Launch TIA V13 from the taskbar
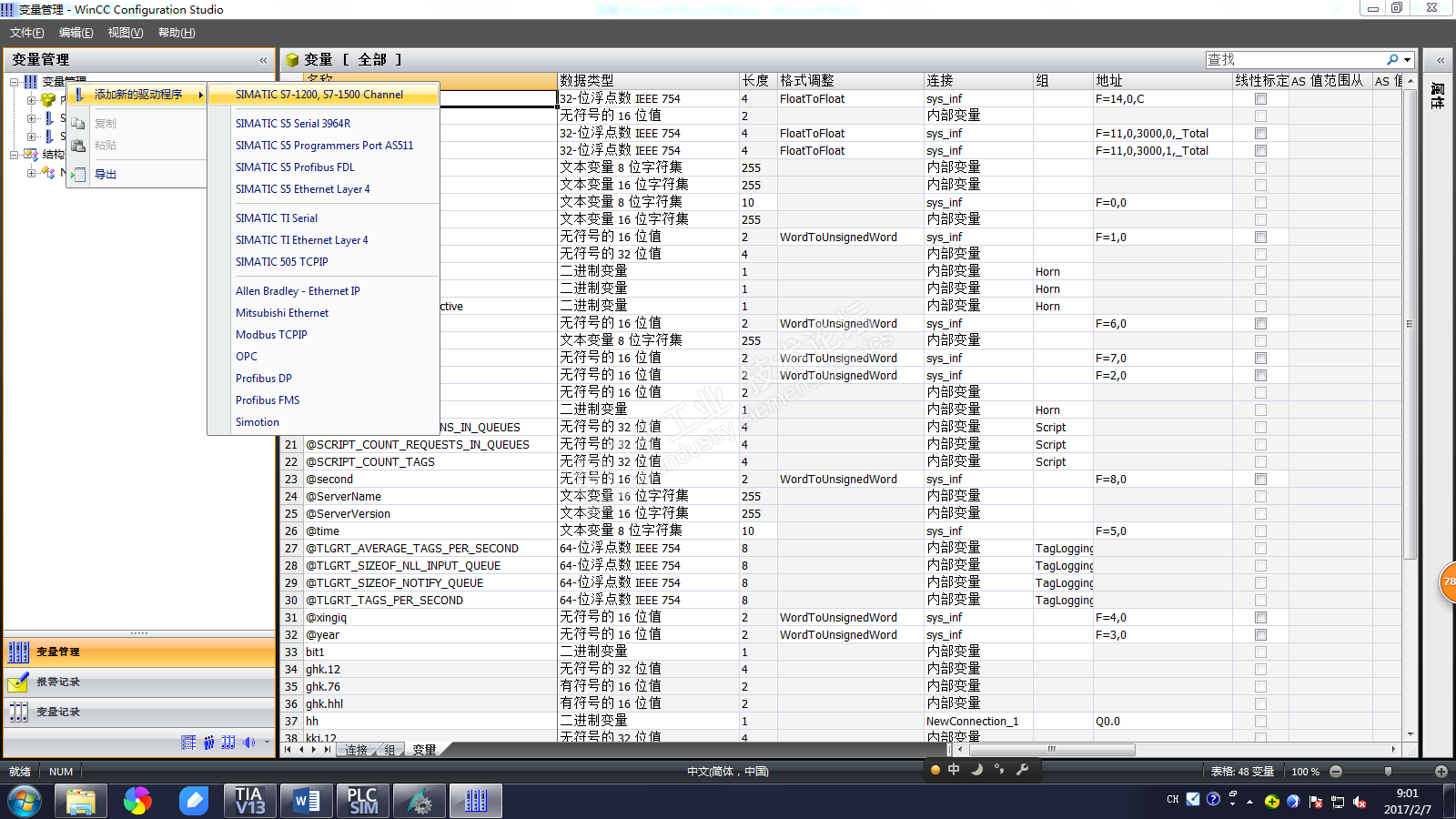The height and width of the screenshot is (819, 1456). pyautogui.click(x=249, y=801)
